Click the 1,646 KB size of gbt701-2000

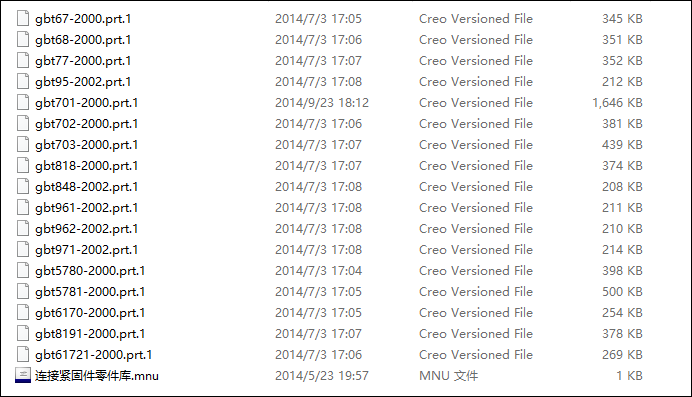617,103
